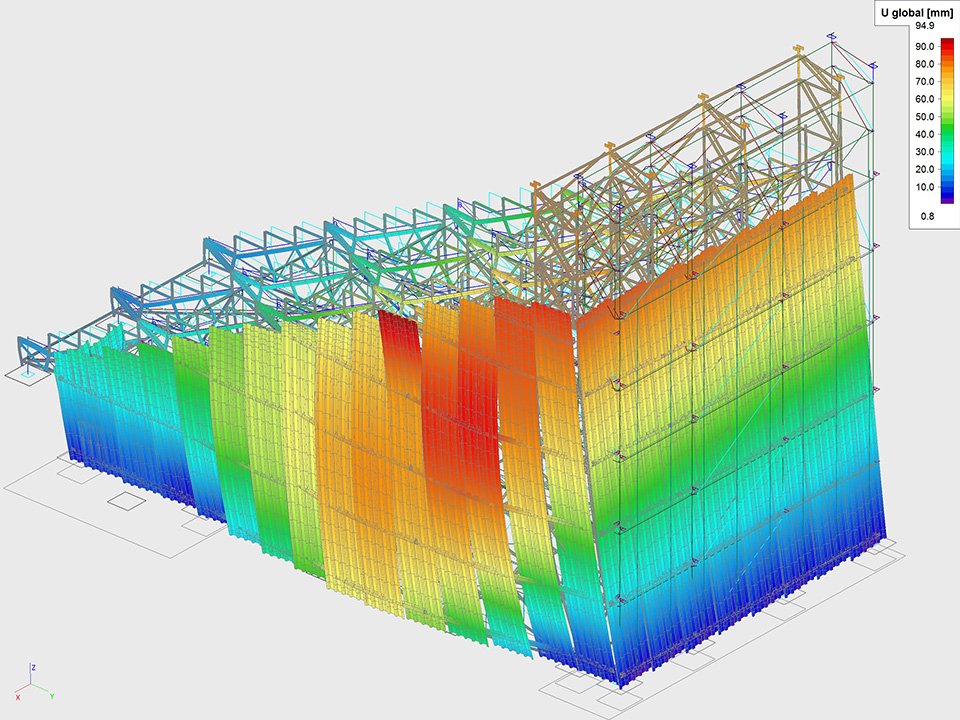960x720 pixels.
Task: Click the green Y axis label
Action: tap(51, 695)
